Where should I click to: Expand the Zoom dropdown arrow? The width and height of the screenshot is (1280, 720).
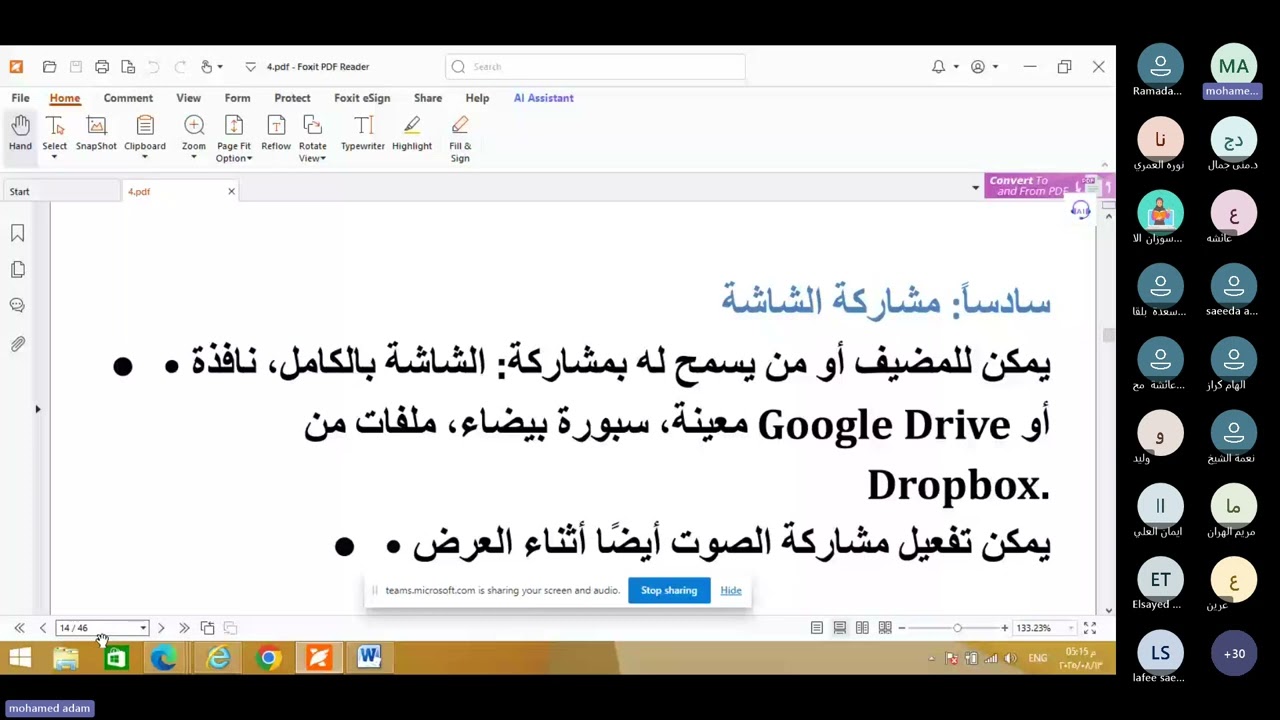(194, 158)
